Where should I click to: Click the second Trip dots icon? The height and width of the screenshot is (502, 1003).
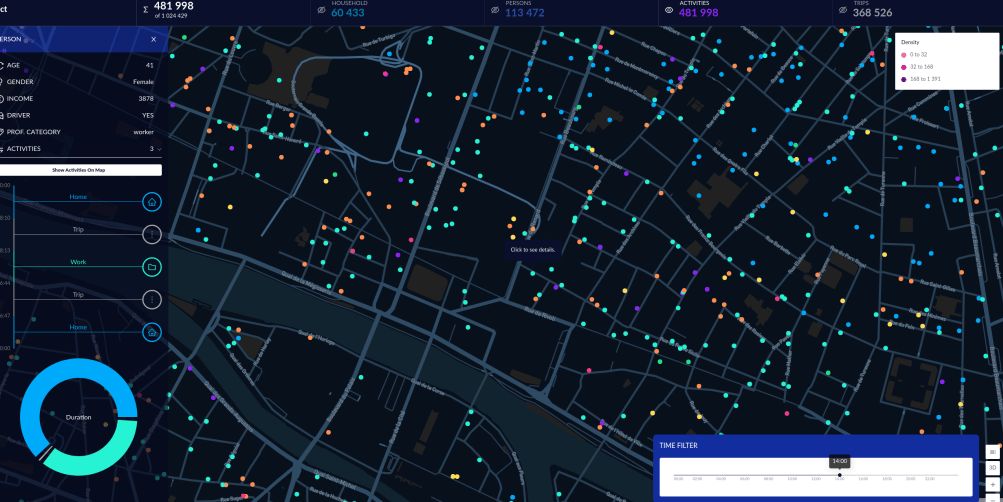[152, 299]
